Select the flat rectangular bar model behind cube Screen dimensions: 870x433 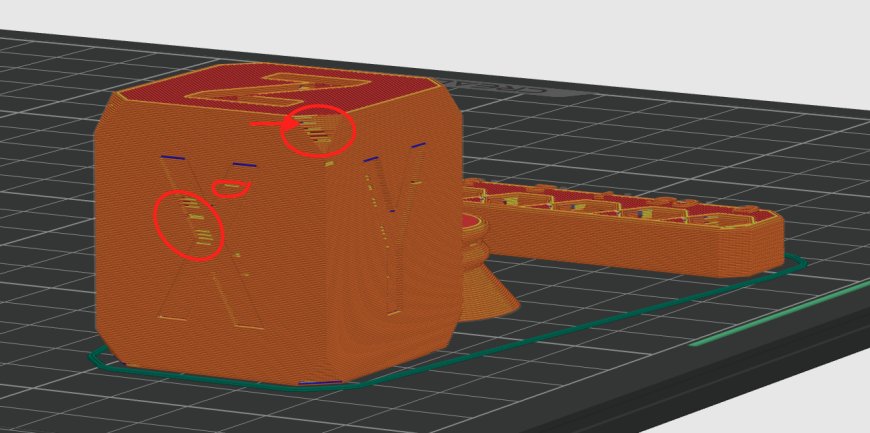[x=623, y=226]
